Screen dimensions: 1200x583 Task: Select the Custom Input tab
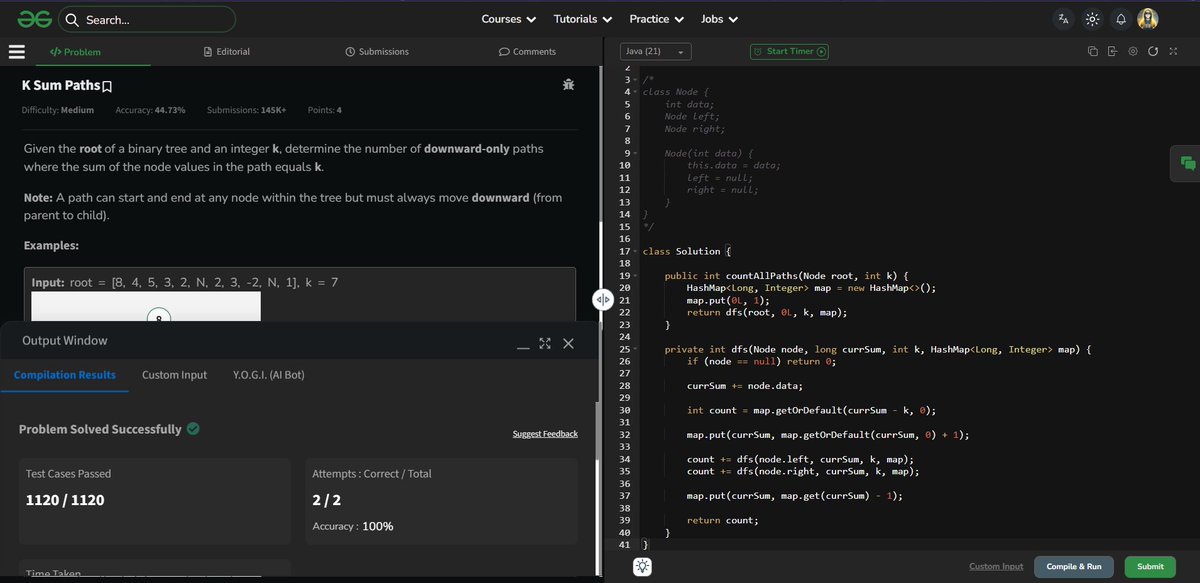[175, 375]
